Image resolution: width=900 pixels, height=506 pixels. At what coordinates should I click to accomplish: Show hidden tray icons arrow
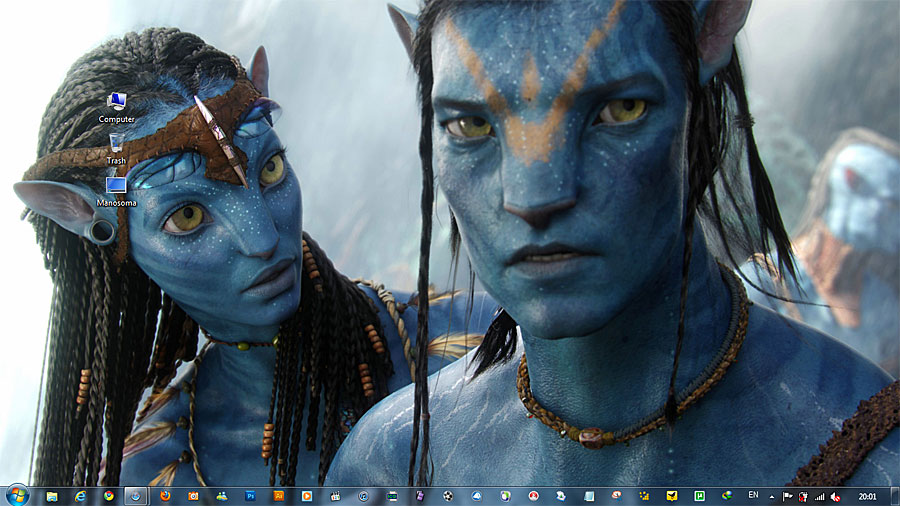tap(772, 497)
